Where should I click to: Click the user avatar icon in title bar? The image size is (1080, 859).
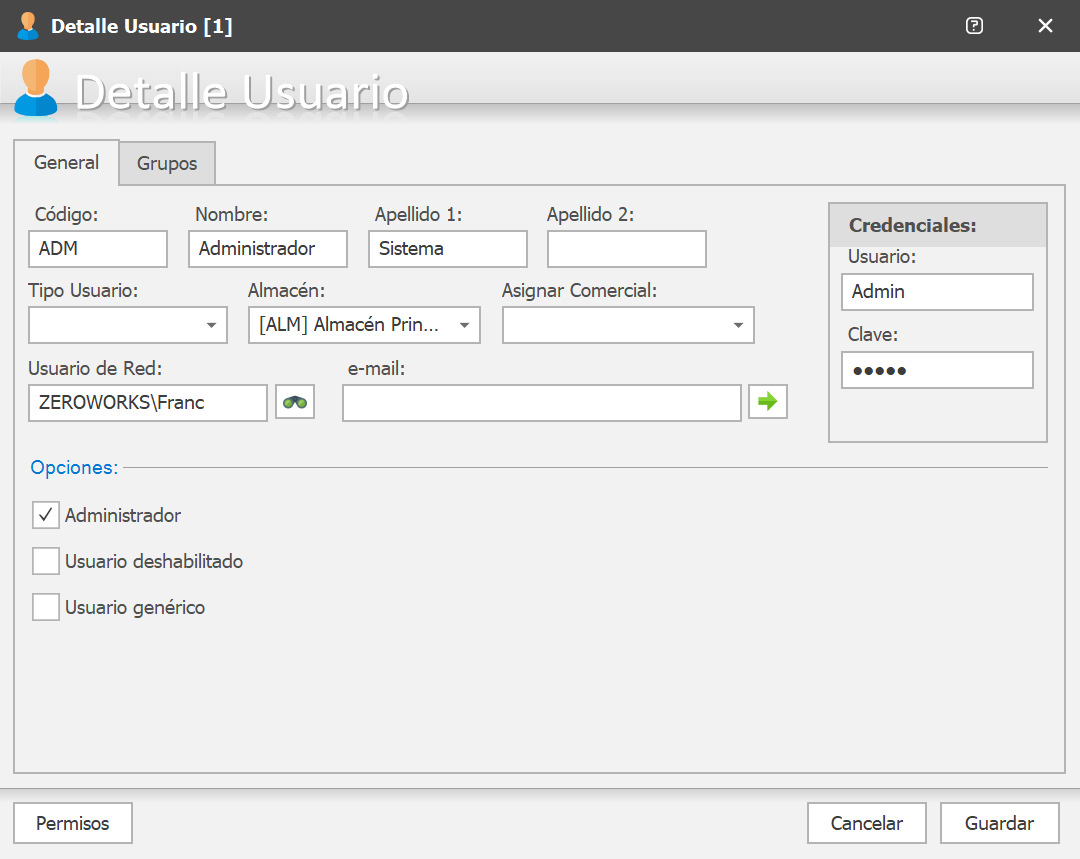click(28, 26)
